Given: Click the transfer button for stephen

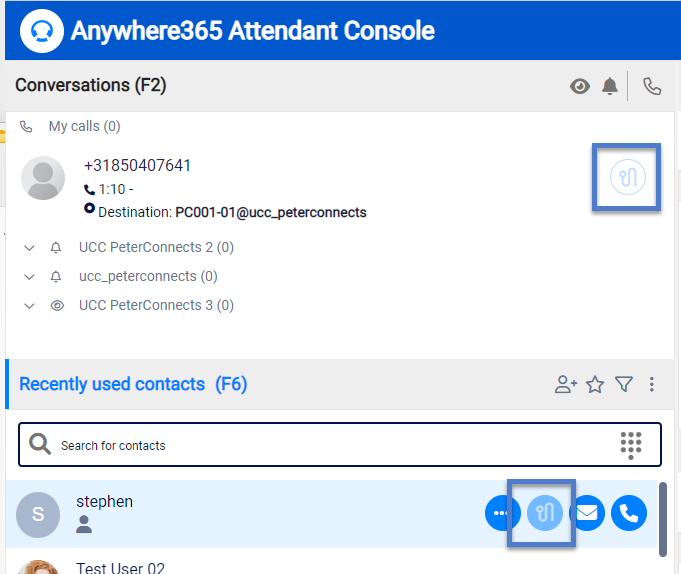Looking at the screenshot, I should click(544, 514).
